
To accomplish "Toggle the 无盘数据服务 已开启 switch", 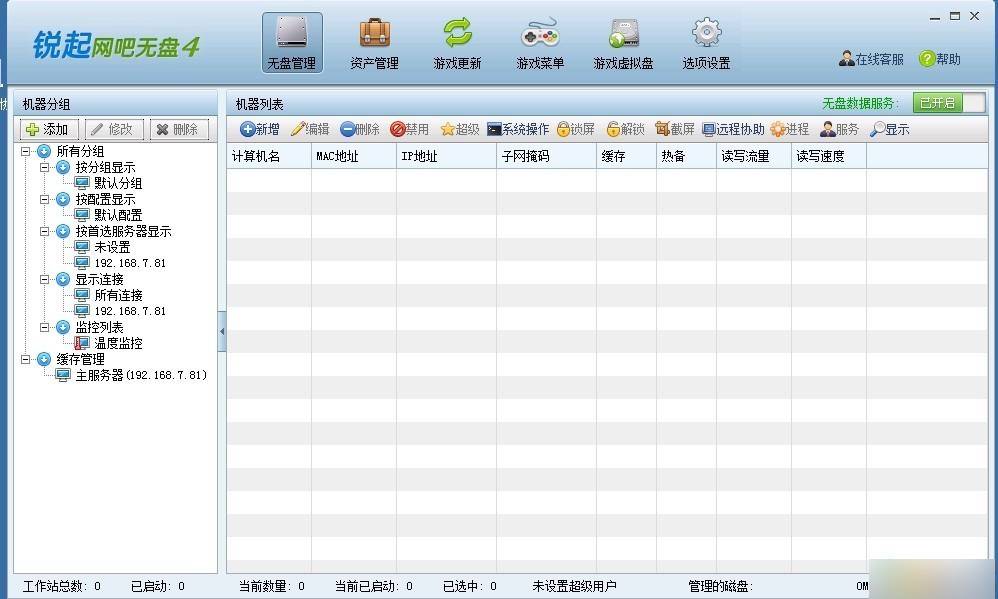I will point(938,102).
